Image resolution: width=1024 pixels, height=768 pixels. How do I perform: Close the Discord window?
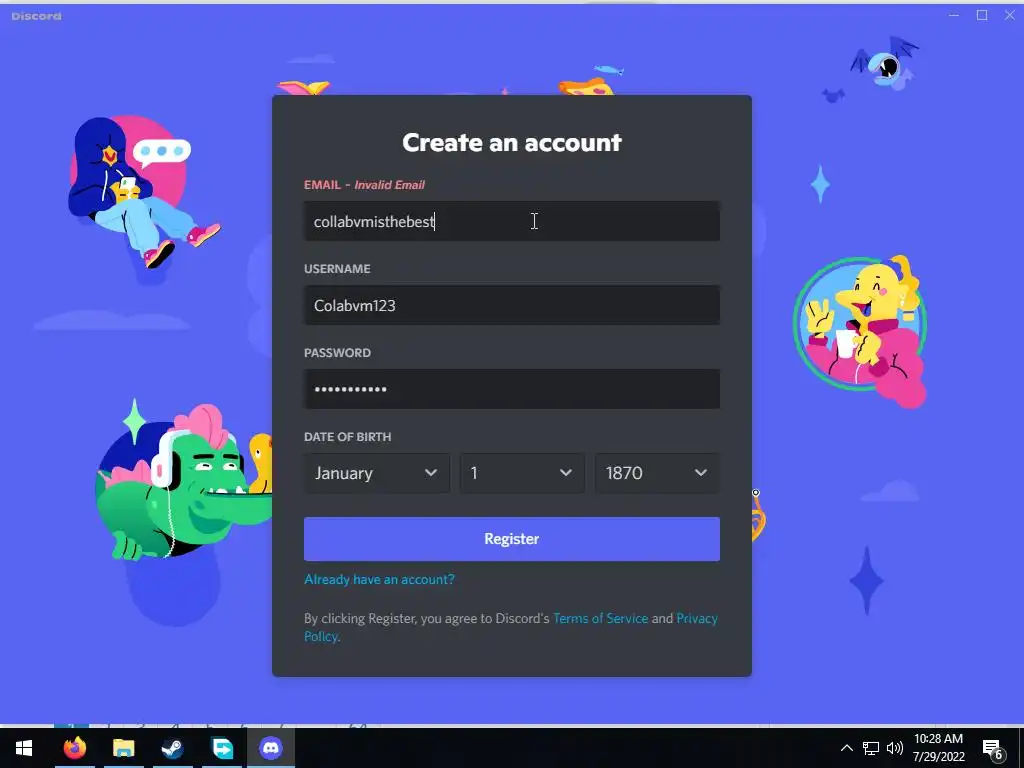[x=1010, y=15]
